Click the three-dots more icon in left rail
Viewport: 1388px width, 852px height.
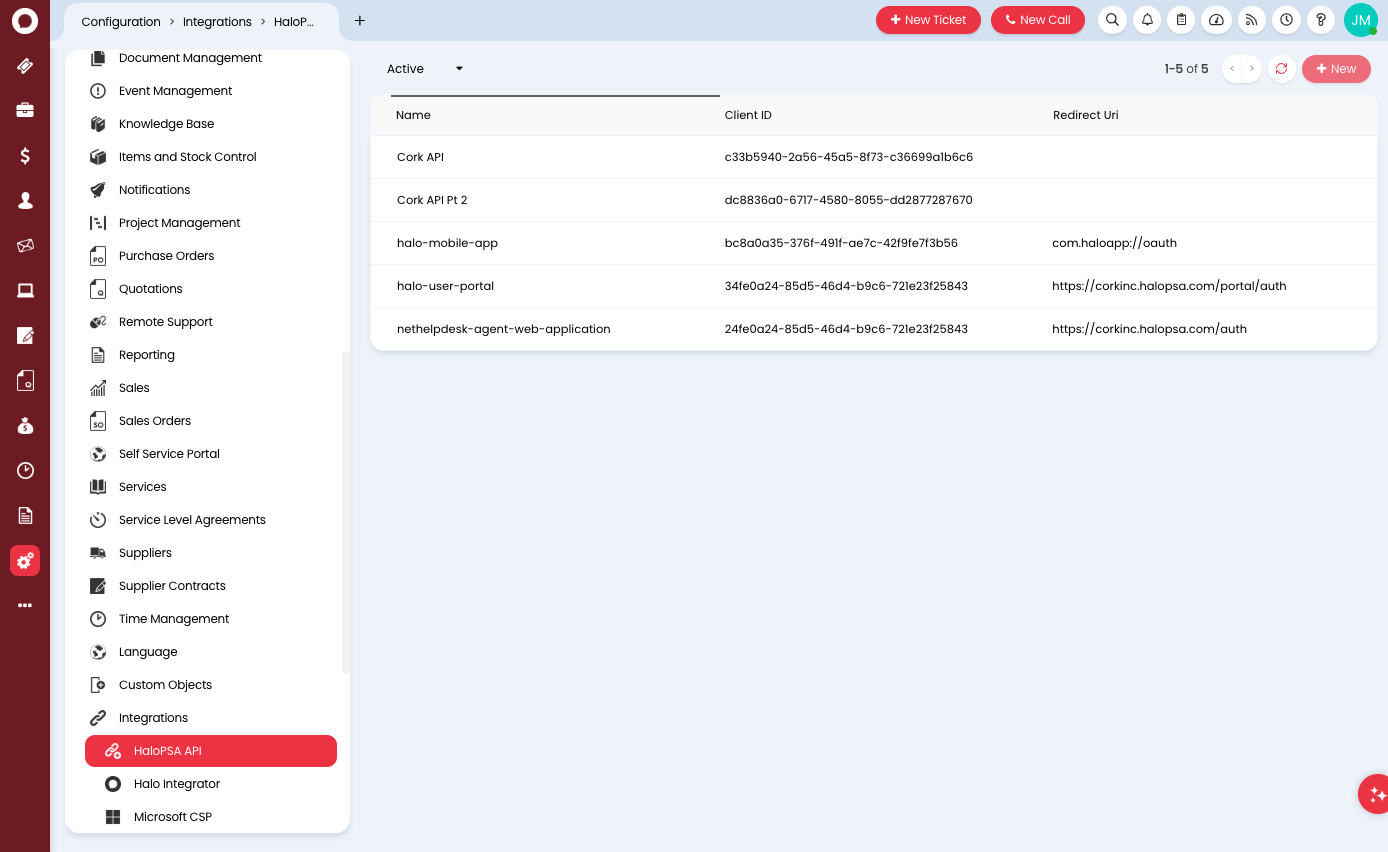[x=25, y=605]
